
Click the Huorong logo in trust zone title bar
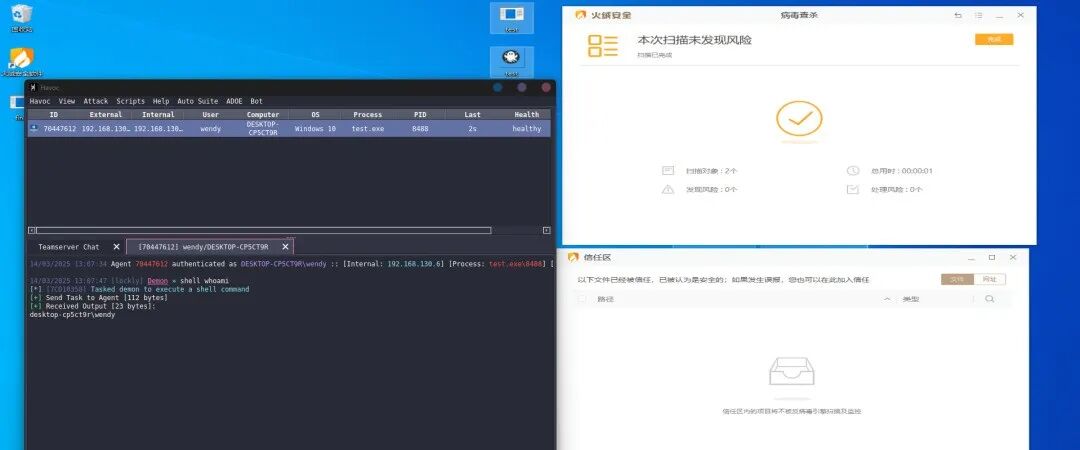[x=572, y=257]
